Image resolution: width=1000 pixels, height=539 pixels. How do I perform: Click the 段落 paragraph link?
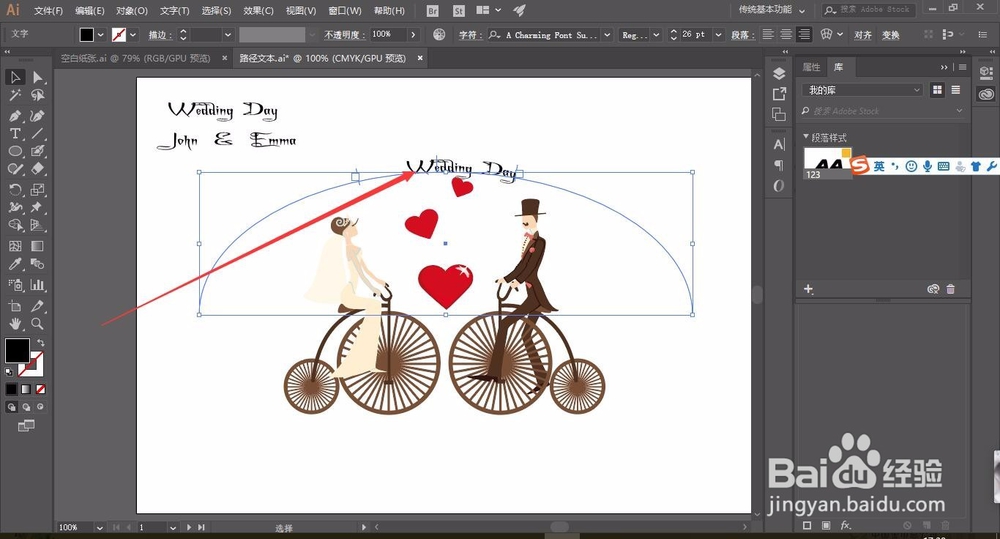(742, 35)
